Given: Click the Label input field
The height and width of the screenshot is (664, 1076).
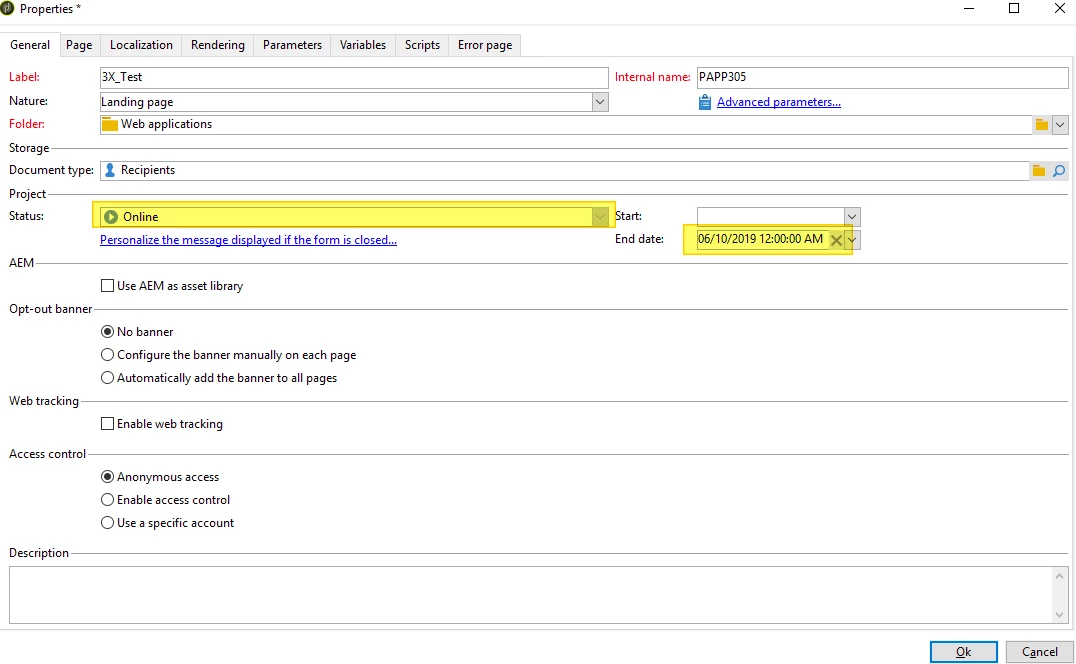Looking at the screenshot, I should tap(354, 78).
